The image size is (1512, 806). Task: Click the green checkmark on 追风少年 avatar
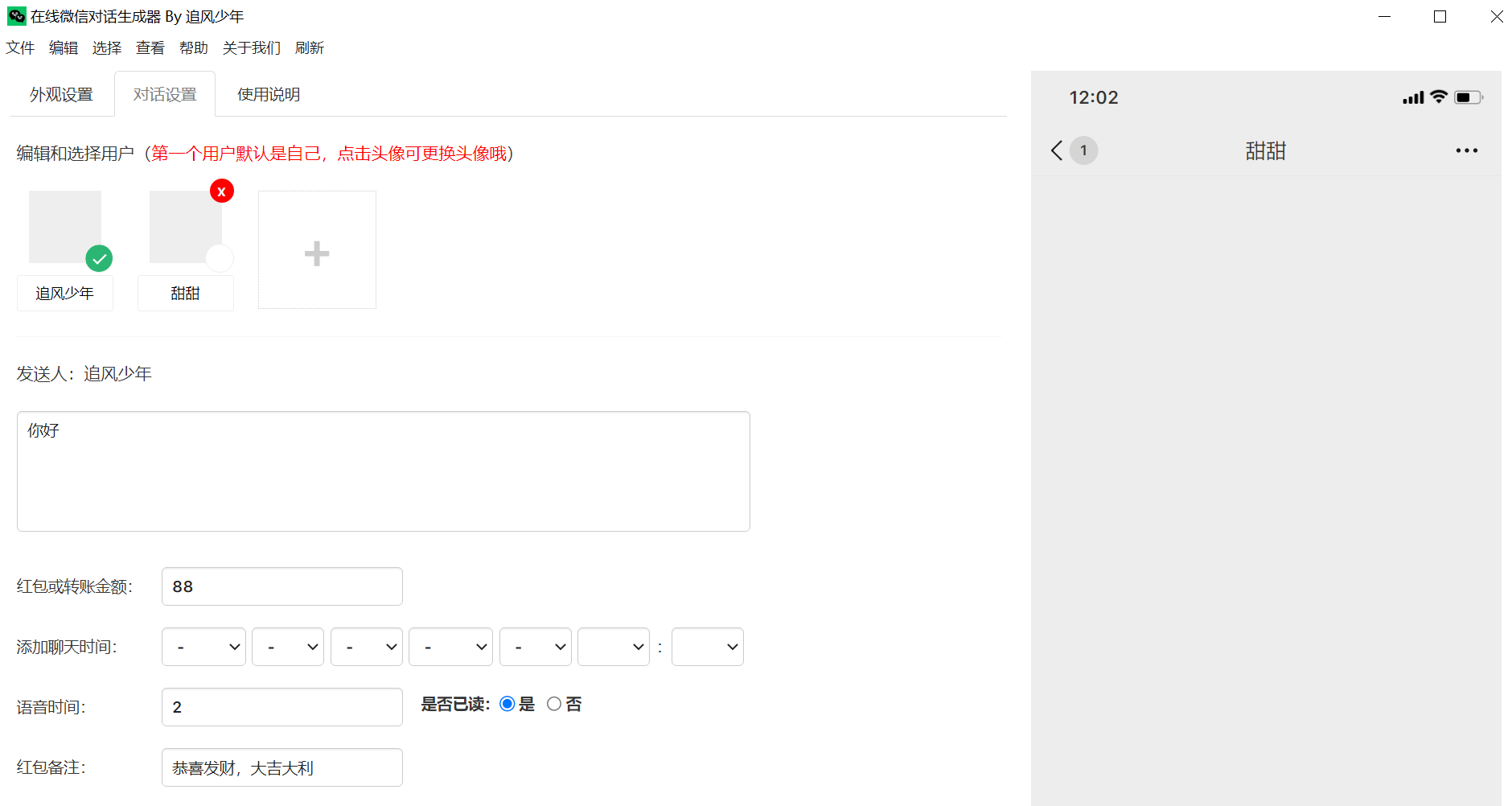click(x=99, y=258)
